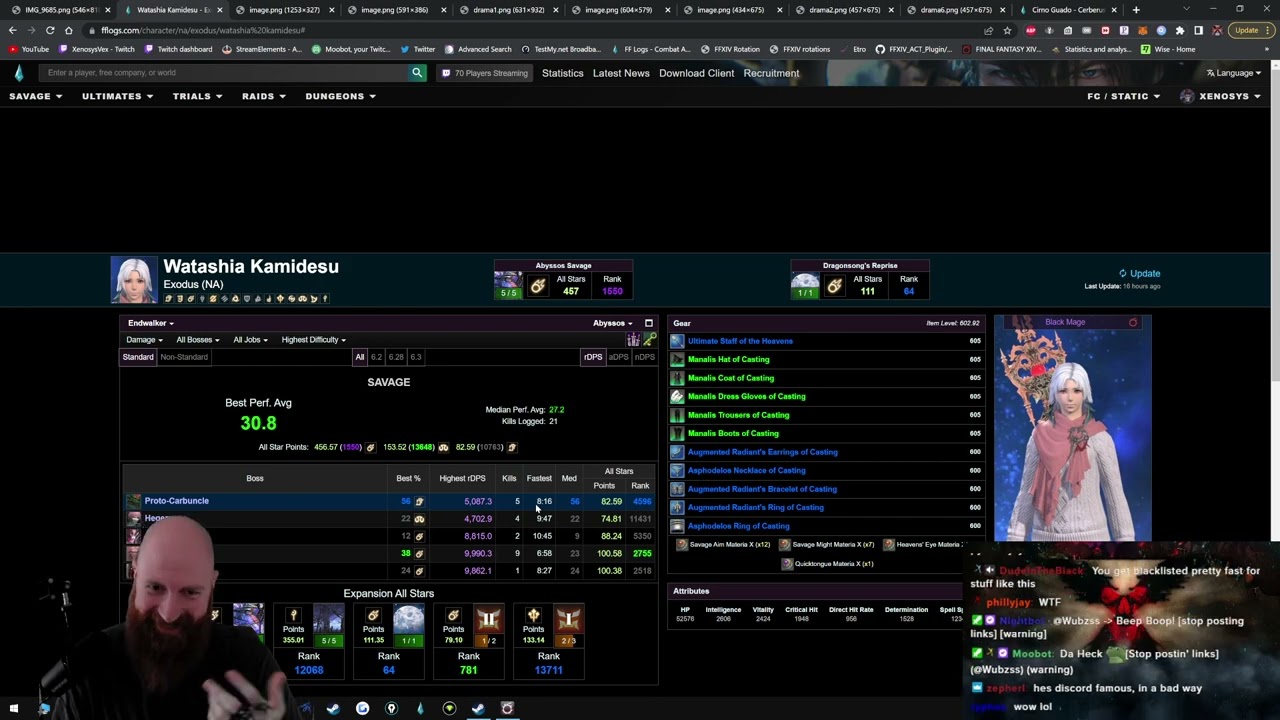Screen dimensions: 1280x720
Task: Open Ultimate Staff of the Heavens link
Action: 740,341
